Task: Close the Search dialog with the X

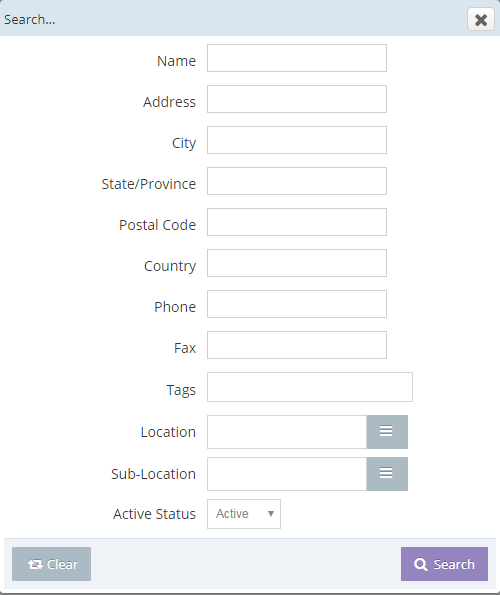Action: point(481,19)
